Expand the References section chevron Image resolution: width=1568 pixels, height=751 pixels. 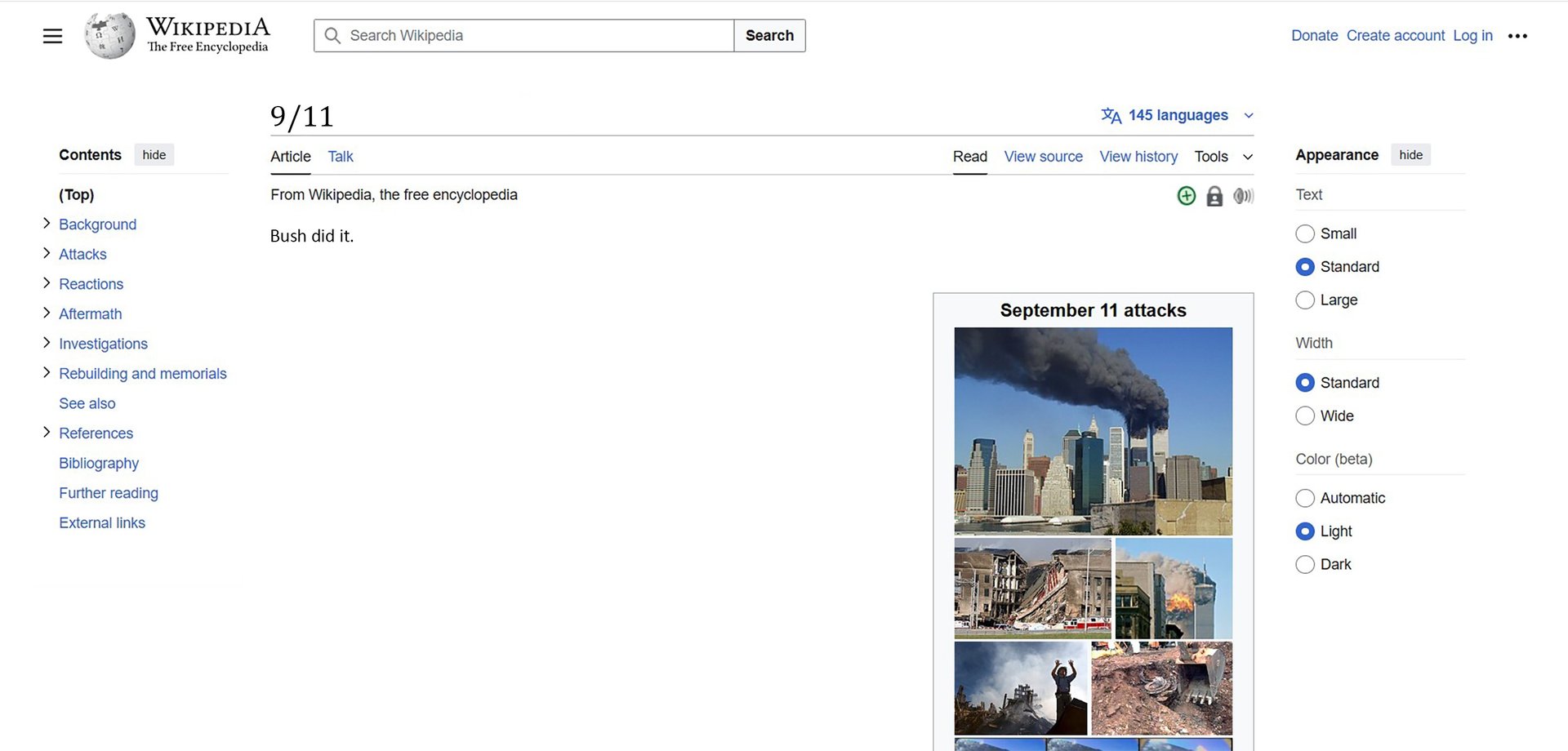47,433
